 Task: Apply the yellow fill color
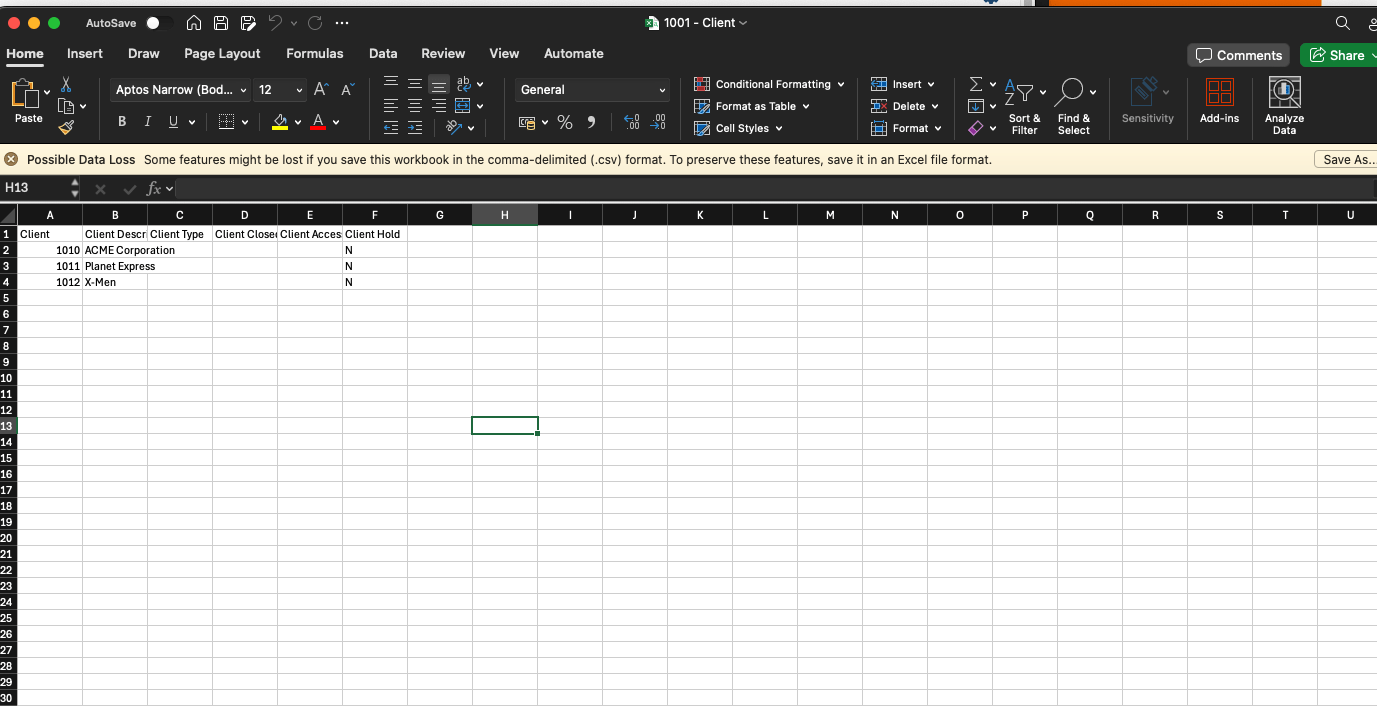280,122
